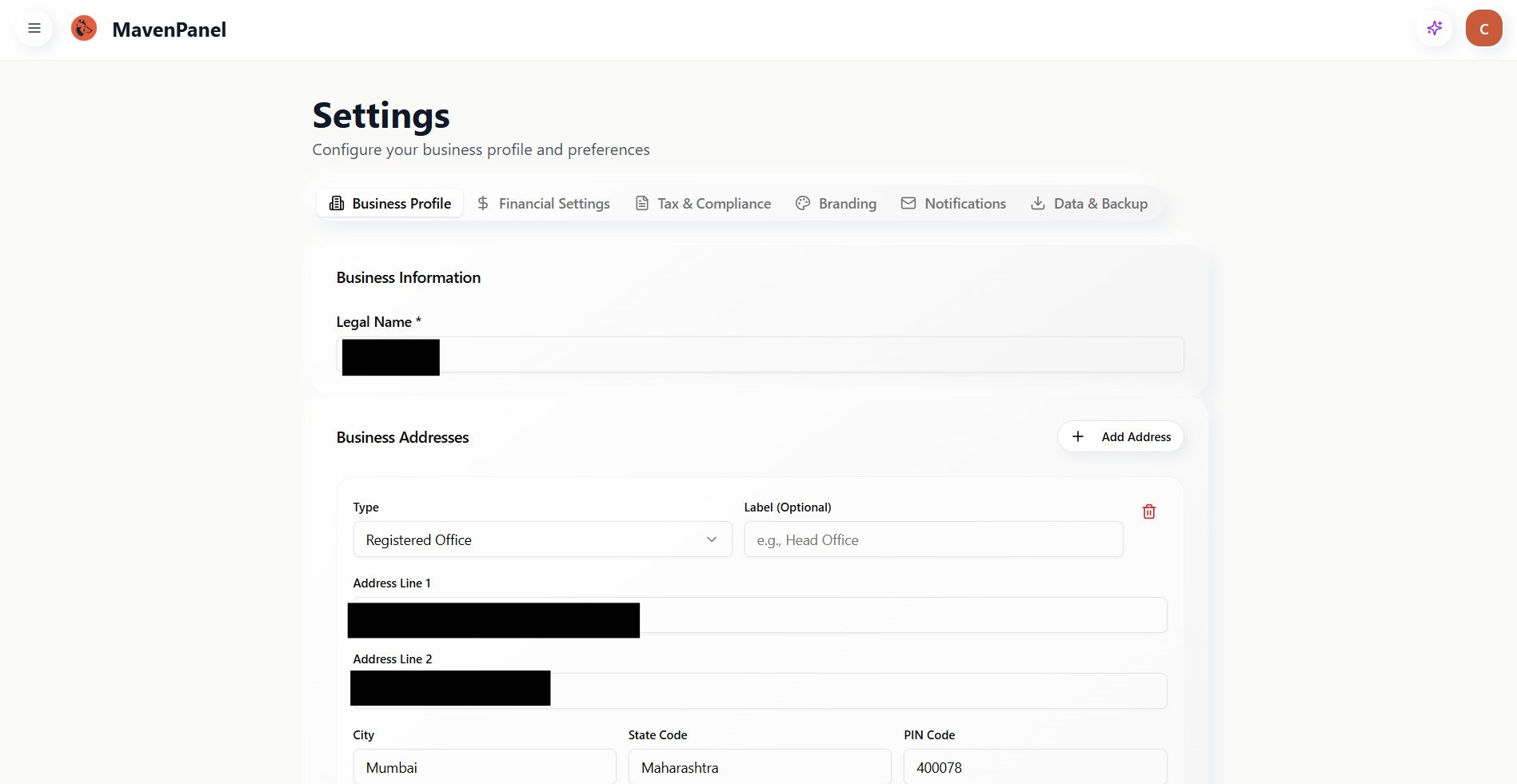Click the Legal Name label
1517x784 pixels.
coord(378,321)
